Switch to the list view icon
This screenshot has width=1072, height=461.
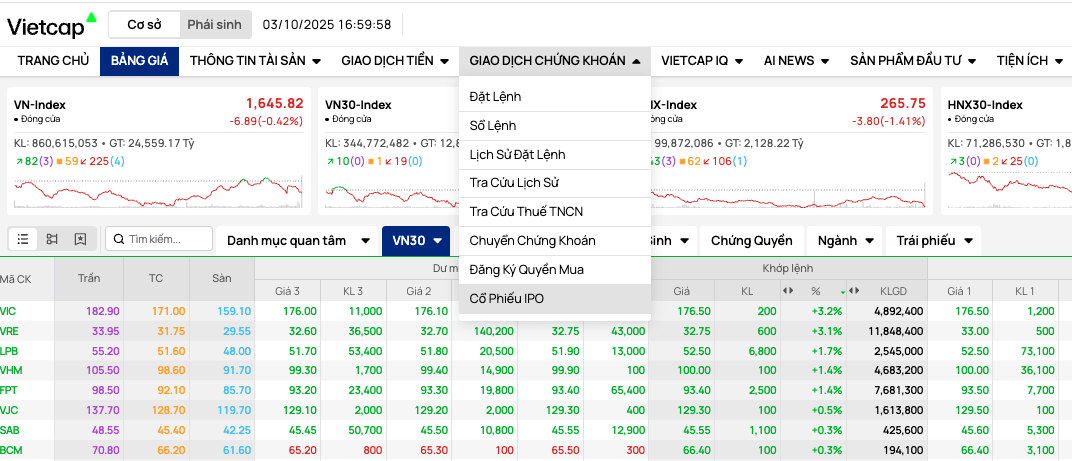23,240
